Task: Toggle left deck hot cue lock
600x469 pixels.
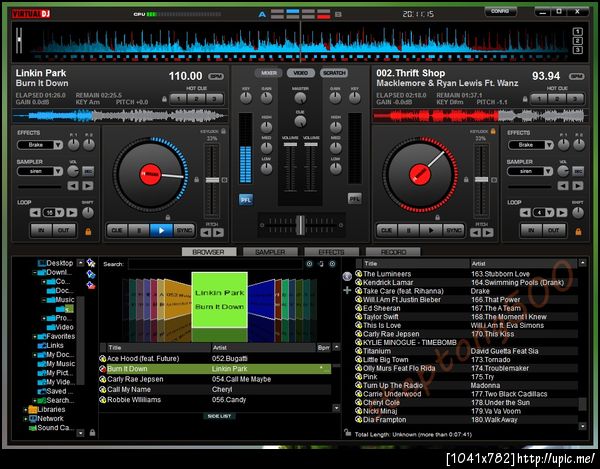Action: (x=164, y=99)
